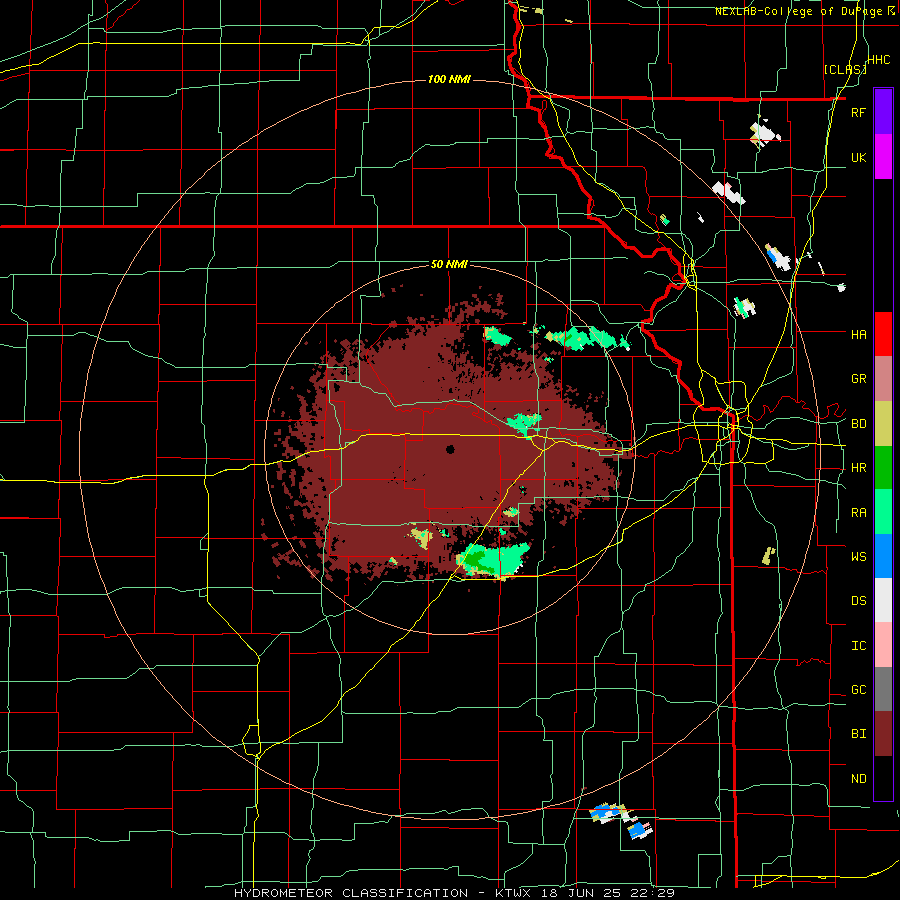This screenshot has width=900, height=900.
Task: Select the GR legend color block
Action: click(x=883, y=378)
